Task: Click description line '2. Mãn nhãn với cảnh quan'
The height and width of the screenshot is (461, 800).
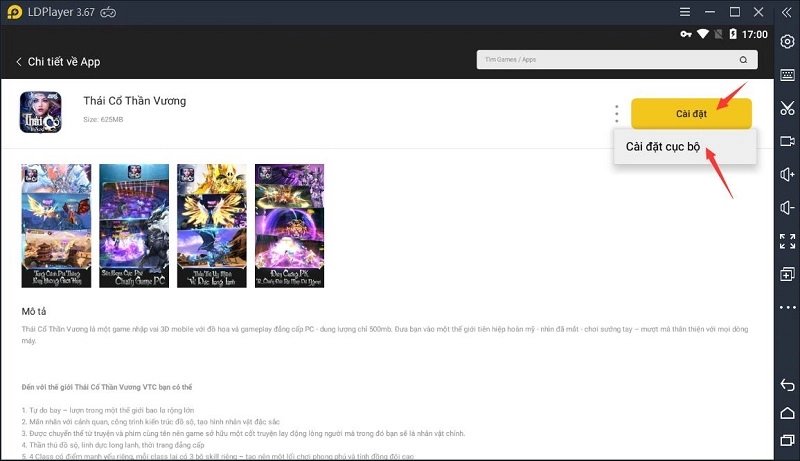Action: [151, 422]
